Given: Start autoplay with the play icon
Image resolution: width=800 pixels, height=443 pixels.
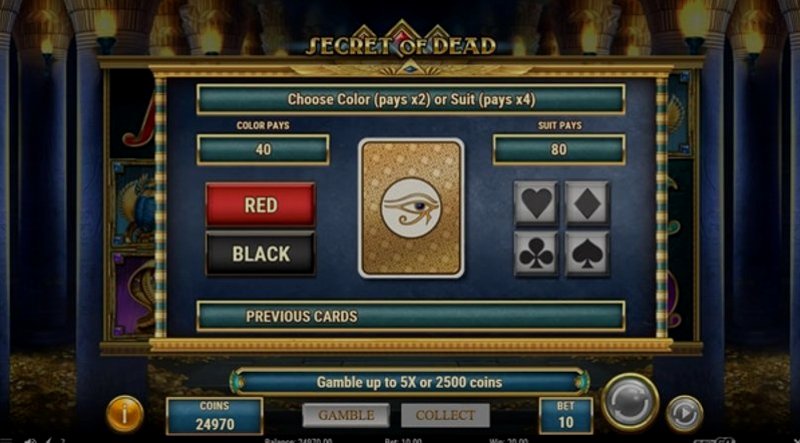Looking at the screenshot, I should 684,414.
